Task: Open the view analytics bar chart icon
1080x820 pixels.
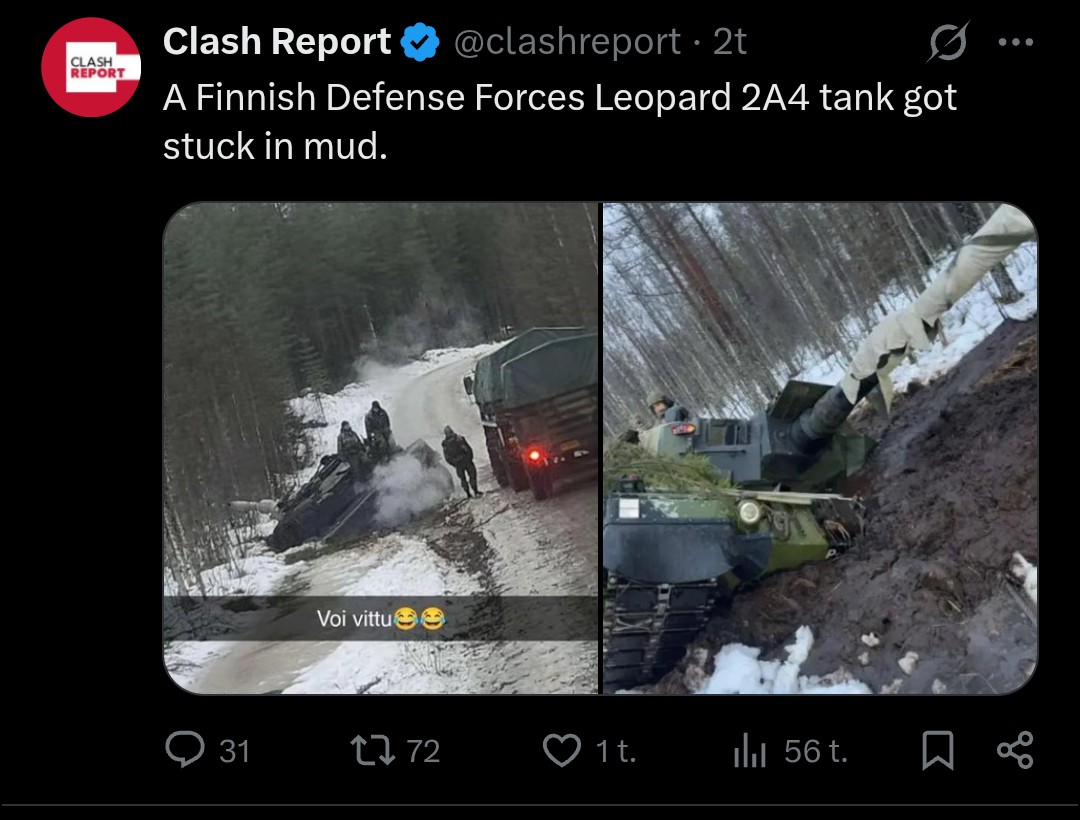Action: tap(750, 750)
